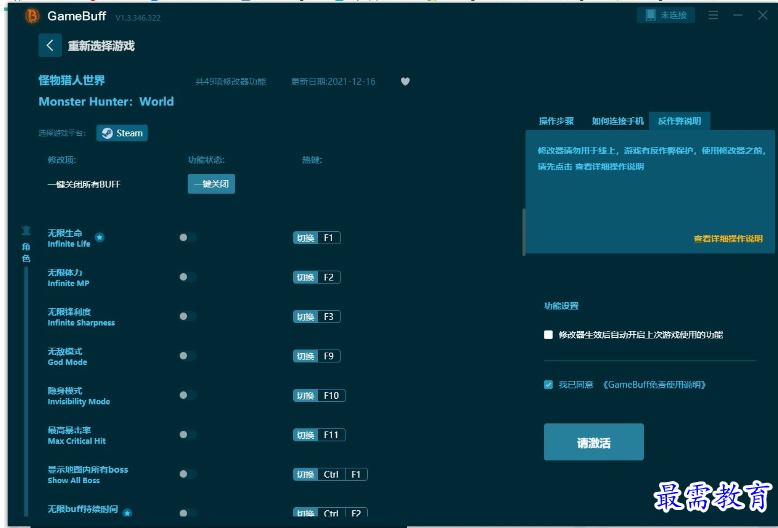Click 功能设置 heading text
Viewport: 778px width, 528px height.
(x=561, y=306)
